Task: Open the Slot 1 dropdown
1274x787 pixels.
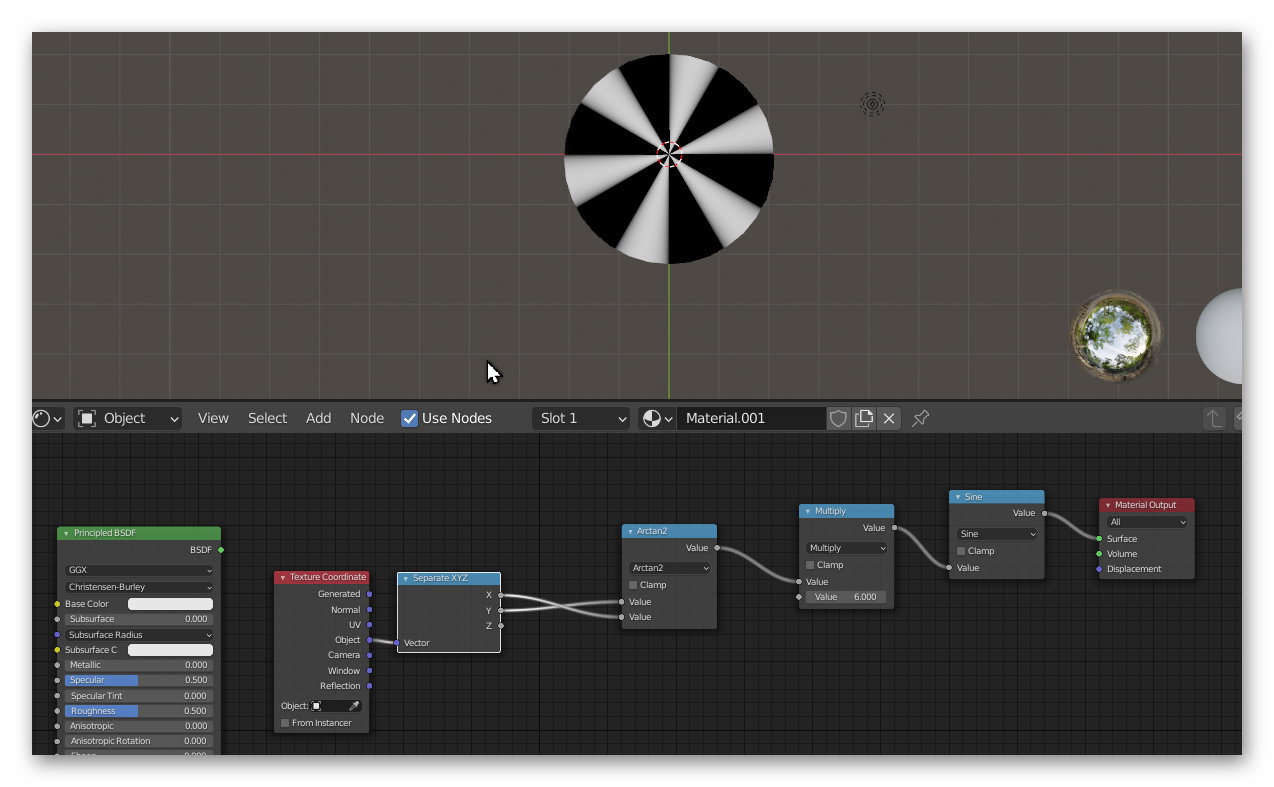Action: tap(582, 418)
